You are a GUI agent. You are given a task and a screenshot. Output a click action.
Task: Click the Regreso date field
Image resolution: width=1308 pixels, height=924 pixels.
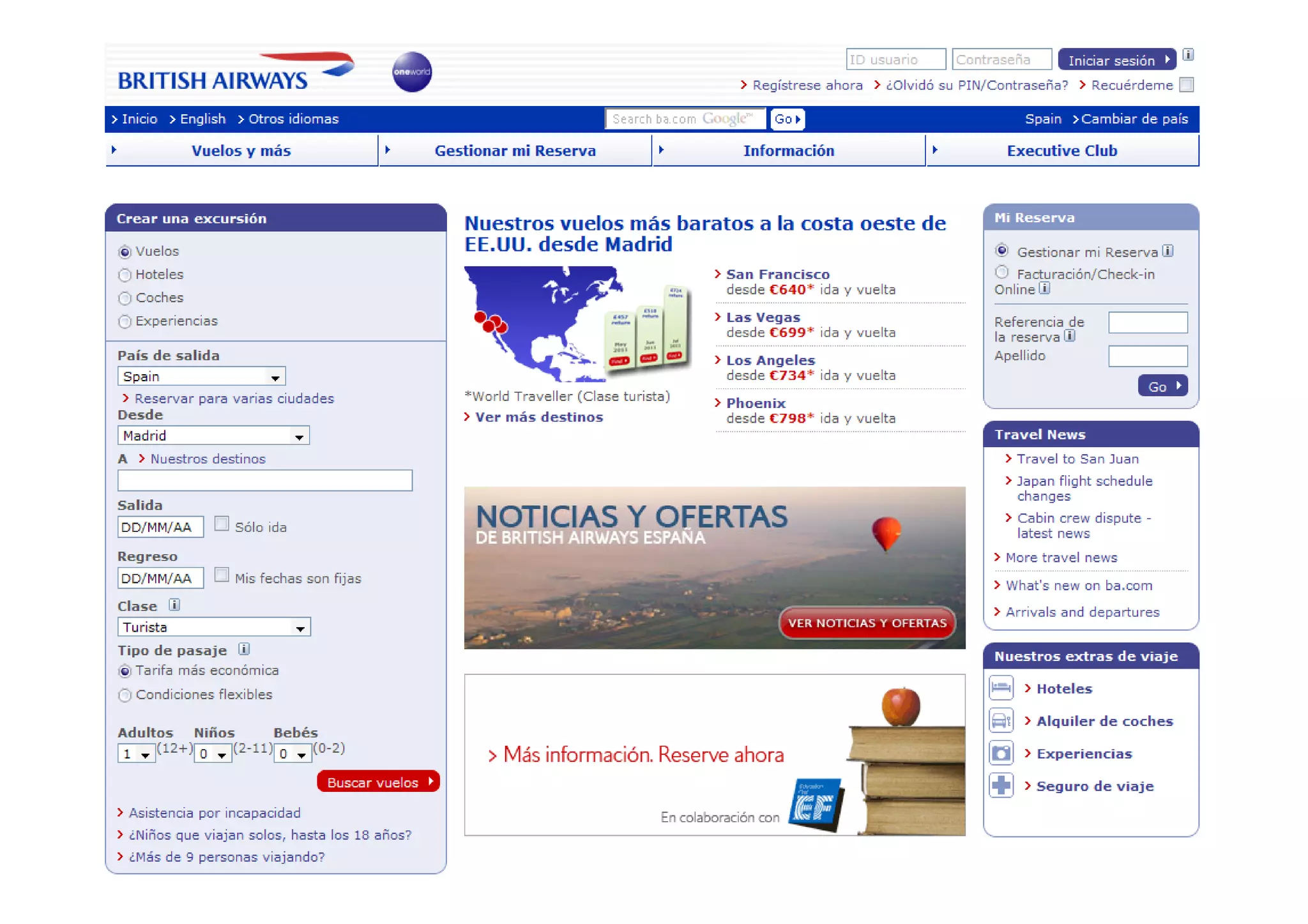click(x=160, y=578)
